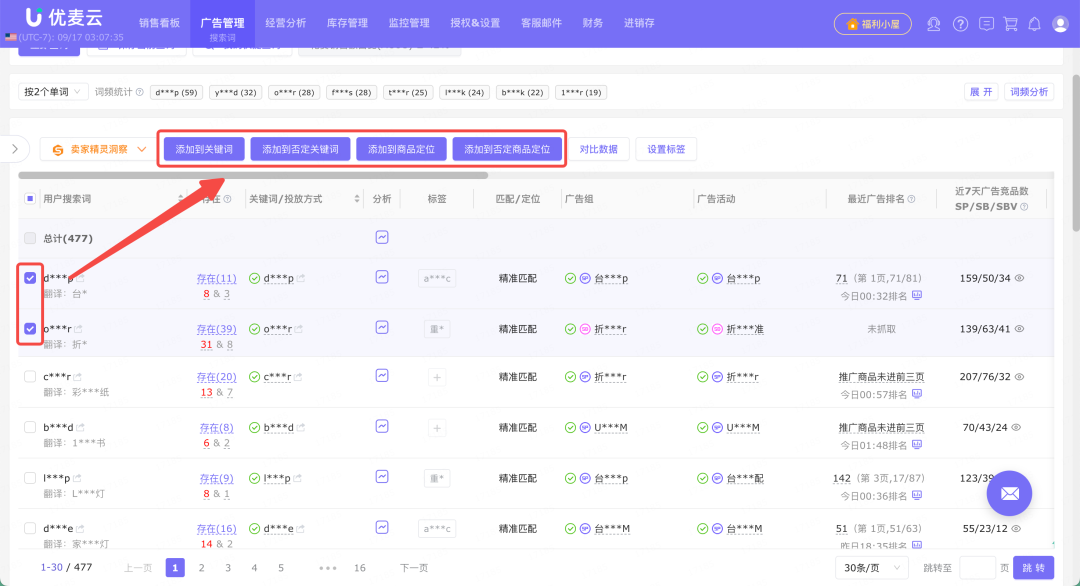Open the floating email envelope button
Screen dimensions: 1080x586
(1009, 493)
